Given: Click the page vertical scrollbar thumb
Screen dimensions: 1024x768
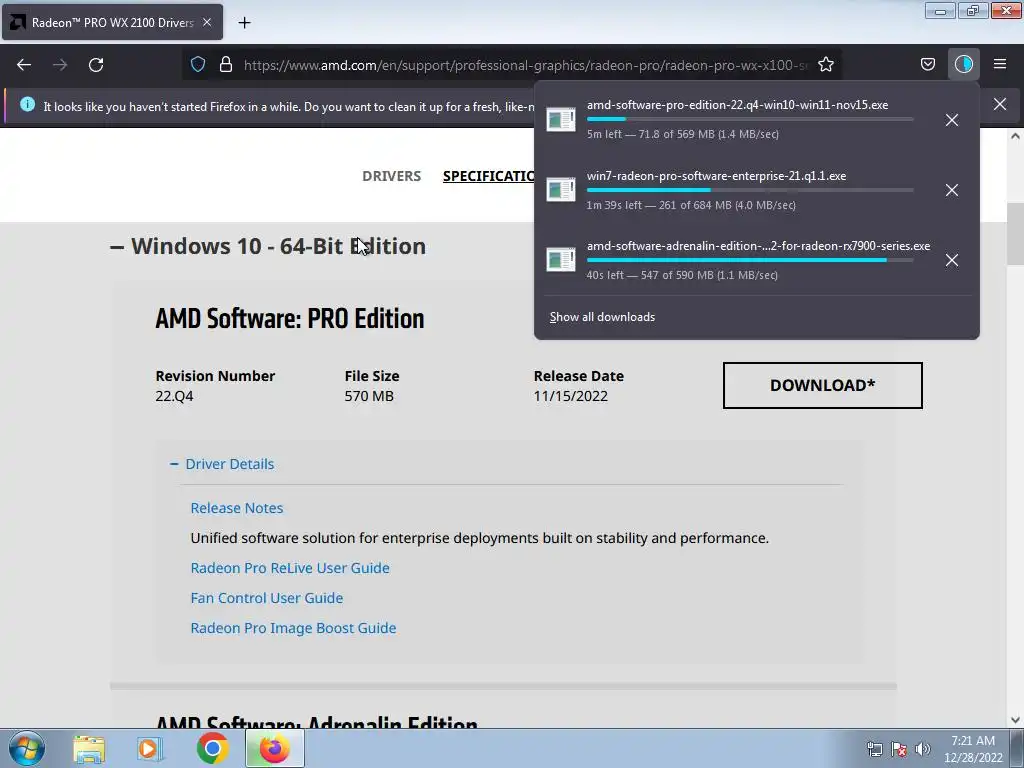Looking at the screenshot, I should coord(1015,233).
